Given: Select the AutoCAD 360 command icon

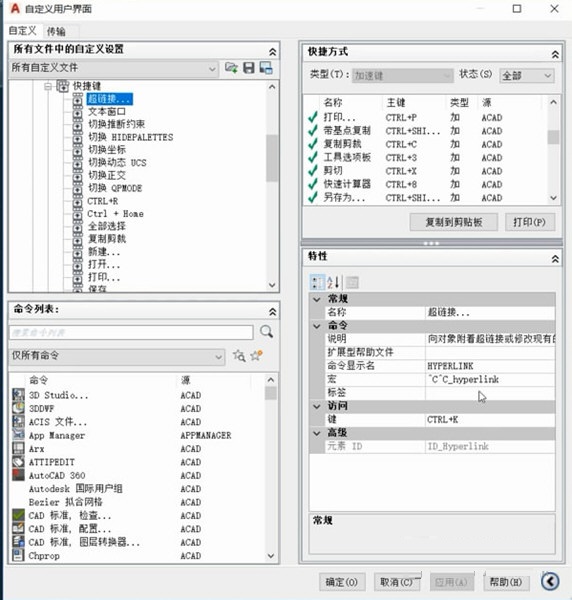Looking at the screenshot, I should pyautogui.click(x=18, y=475).
